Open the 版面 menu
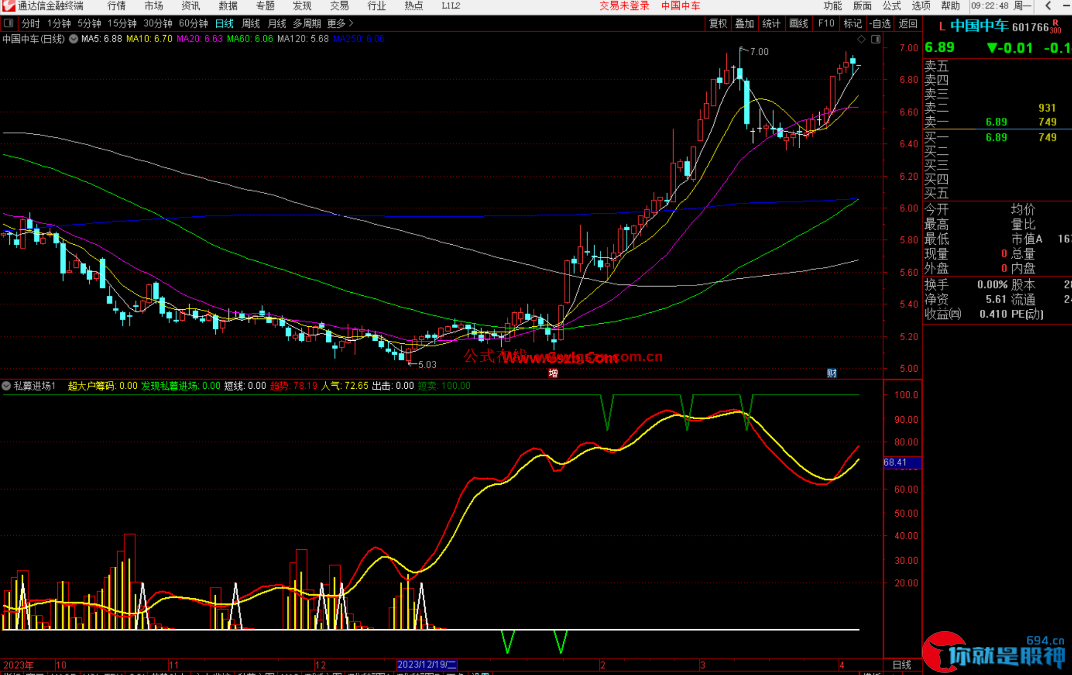1072x675 pixels. (862, 5)
